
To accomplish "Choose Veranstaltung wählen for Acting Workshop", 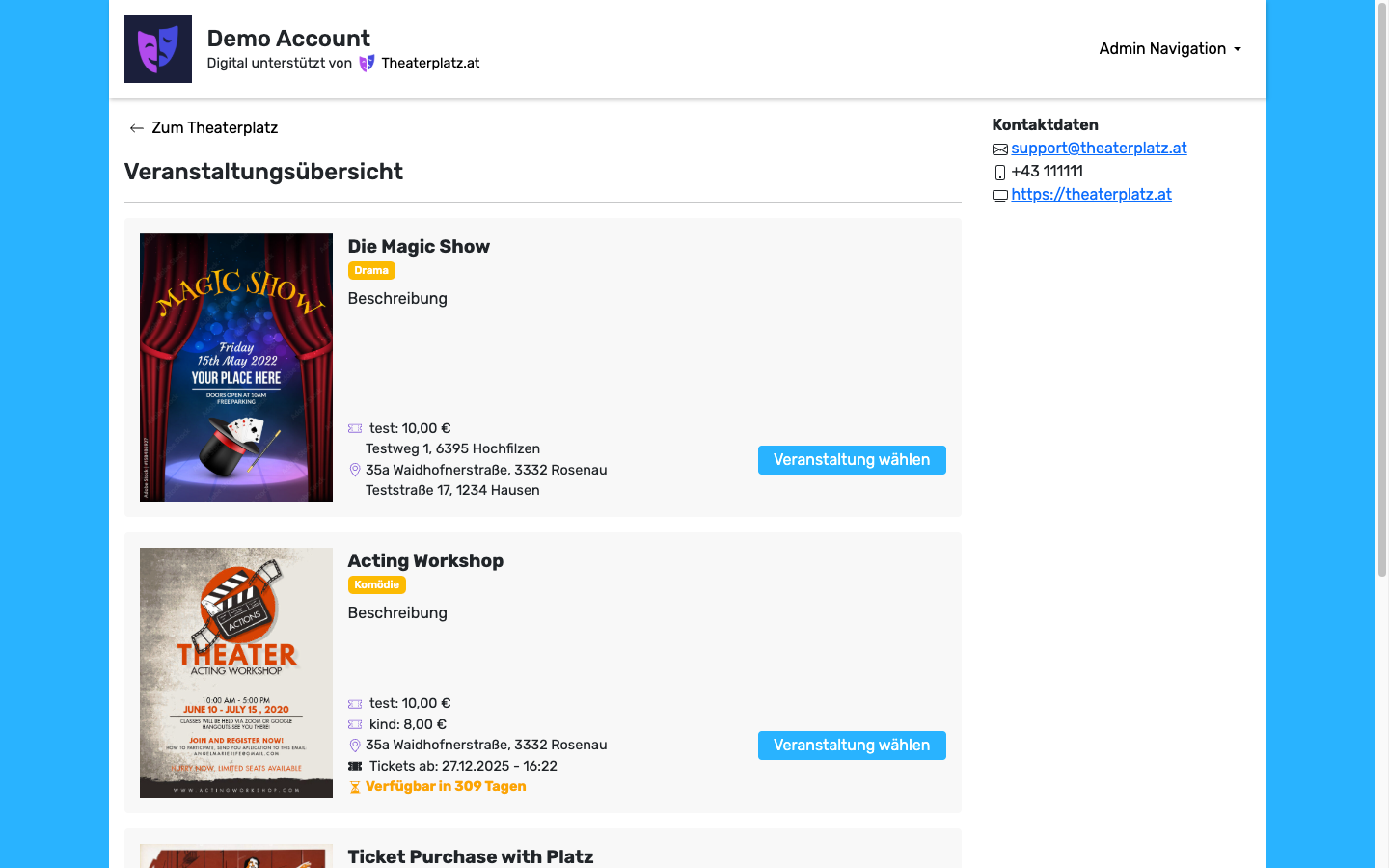I will [852, 746].
